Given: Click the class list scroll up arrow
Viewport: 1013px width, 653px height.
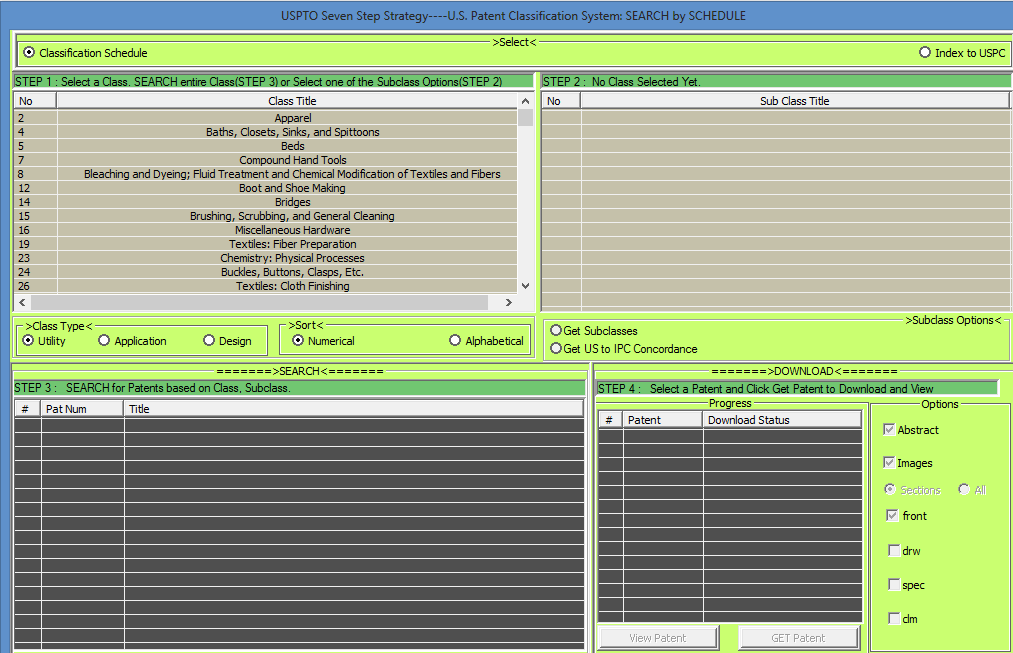Looking at the screenshot, I should (525, 101).
